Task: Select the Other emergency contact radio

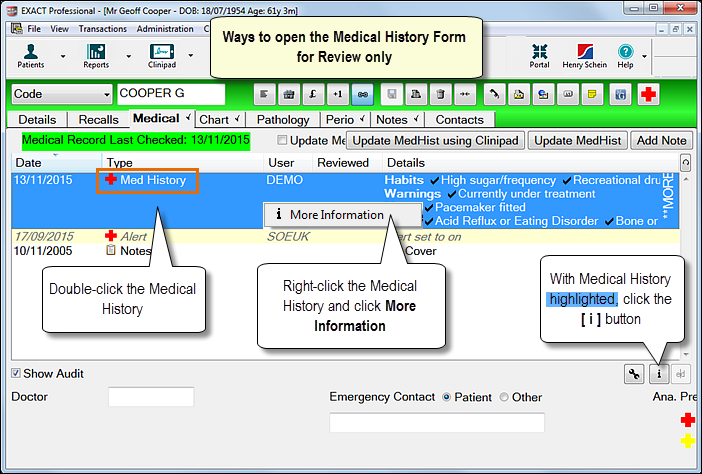Action: (x=504, y=397)
